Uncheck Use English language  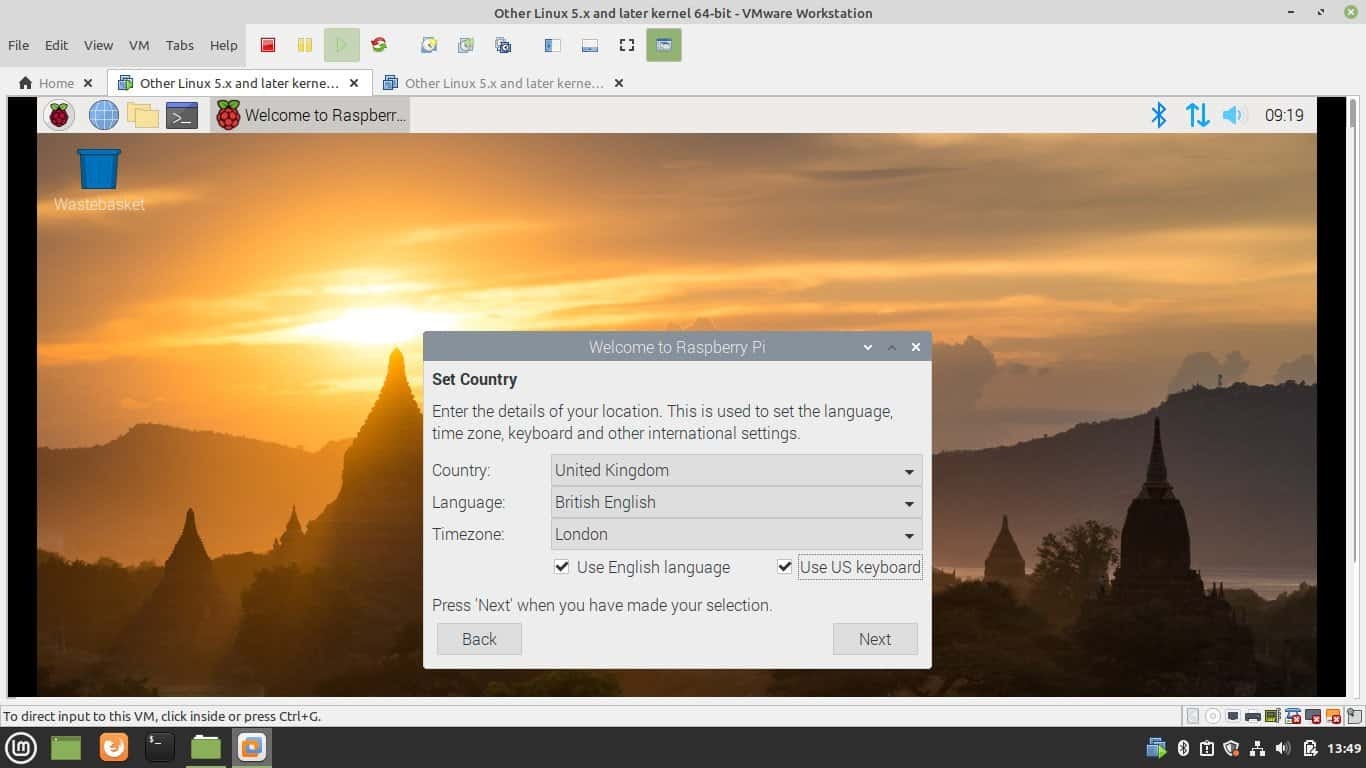(x=562, y=567)
